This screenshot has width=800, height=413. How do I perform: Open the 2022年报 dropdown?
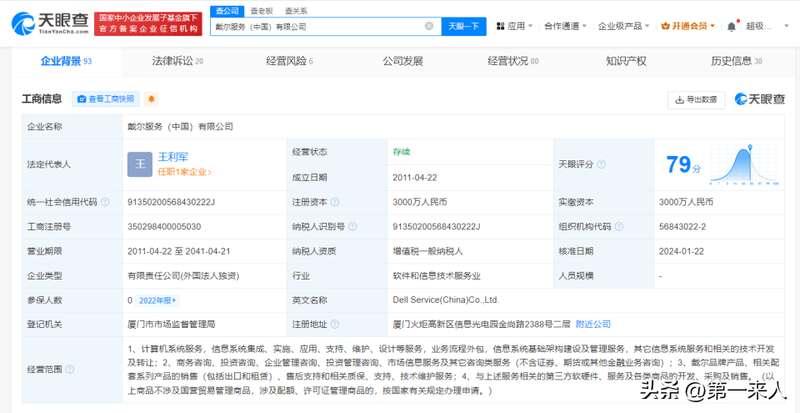158,300
